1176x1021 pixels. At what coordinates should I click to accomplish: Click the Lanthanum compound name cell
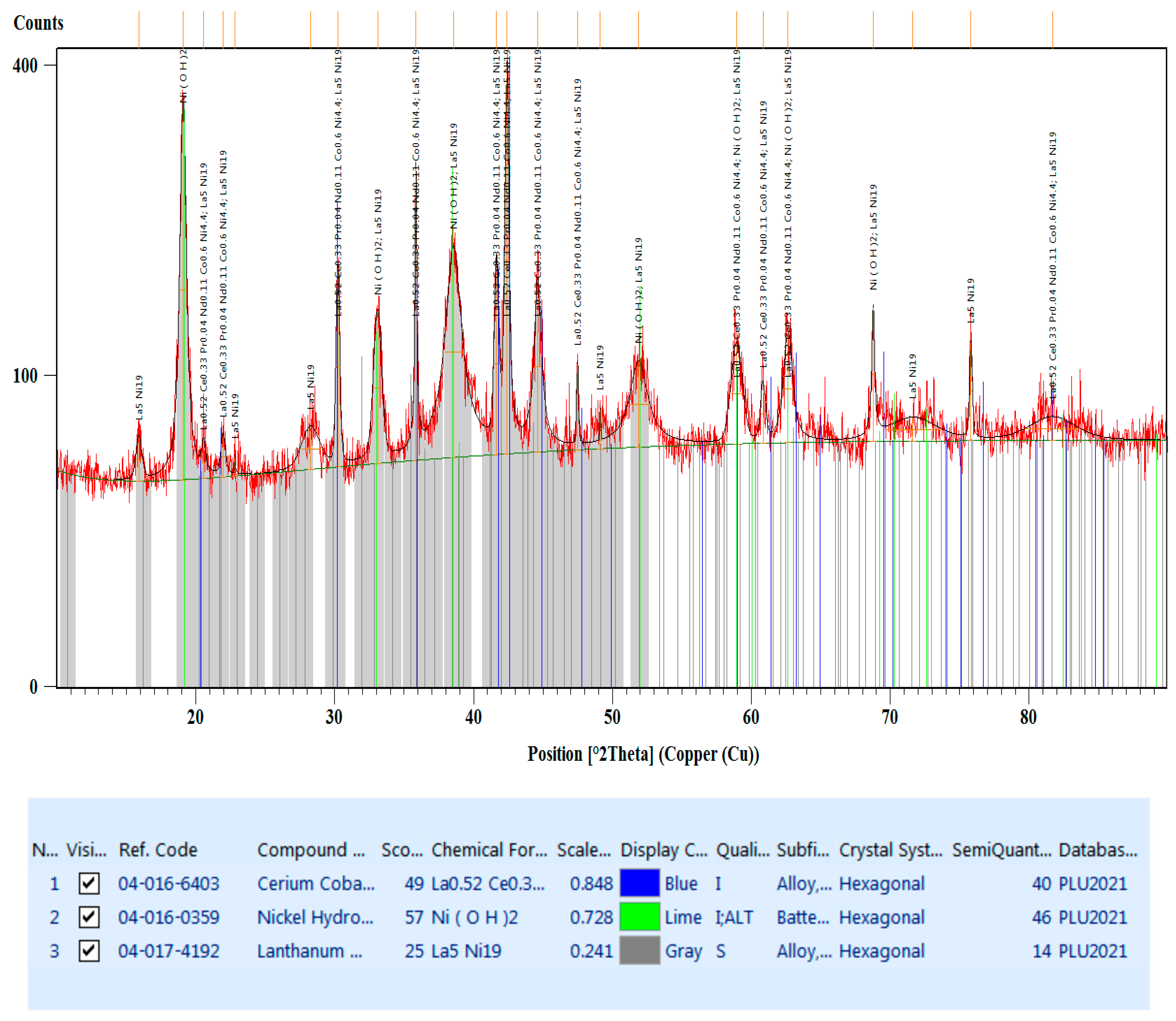point(309,950)
